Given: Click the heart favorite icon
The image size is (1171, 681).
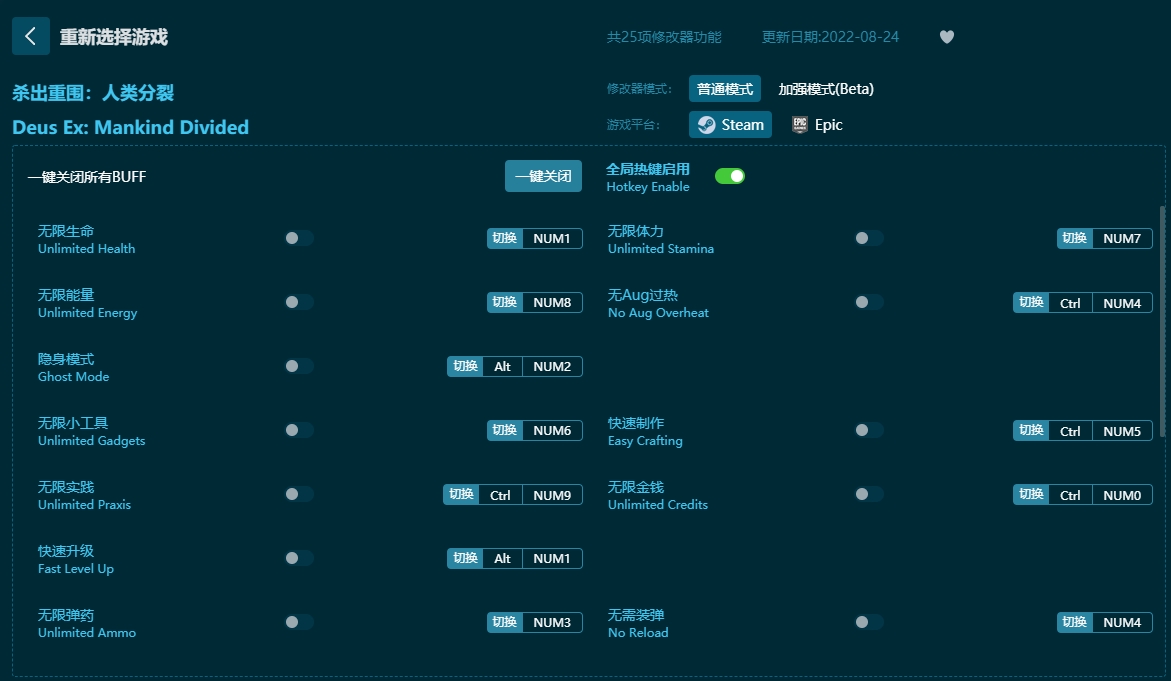Looking at the screenshot, I should click(946, 37).
